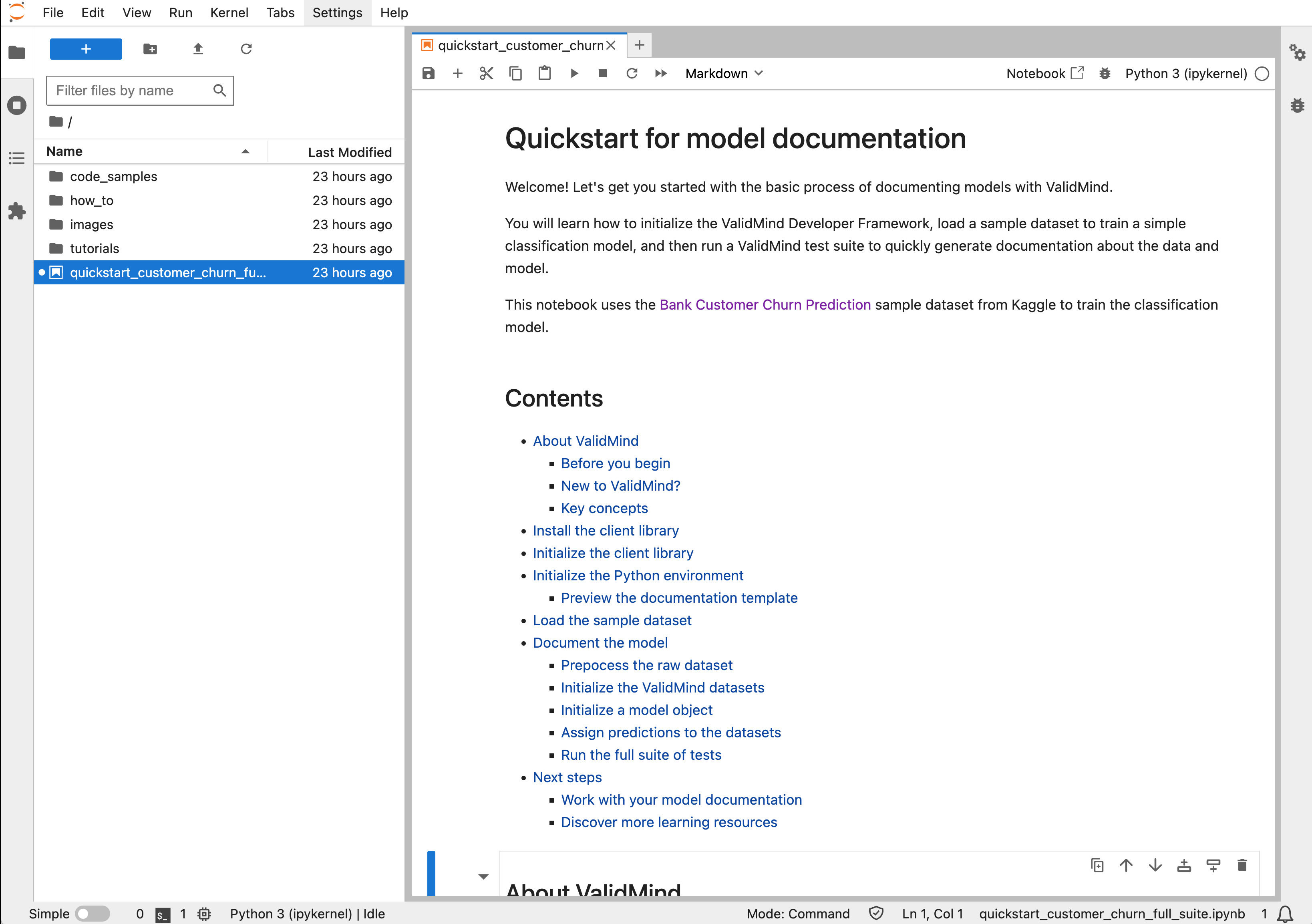Open the Kernel menu
Viewport: 1312px width, 924px height.
point(229,12)
